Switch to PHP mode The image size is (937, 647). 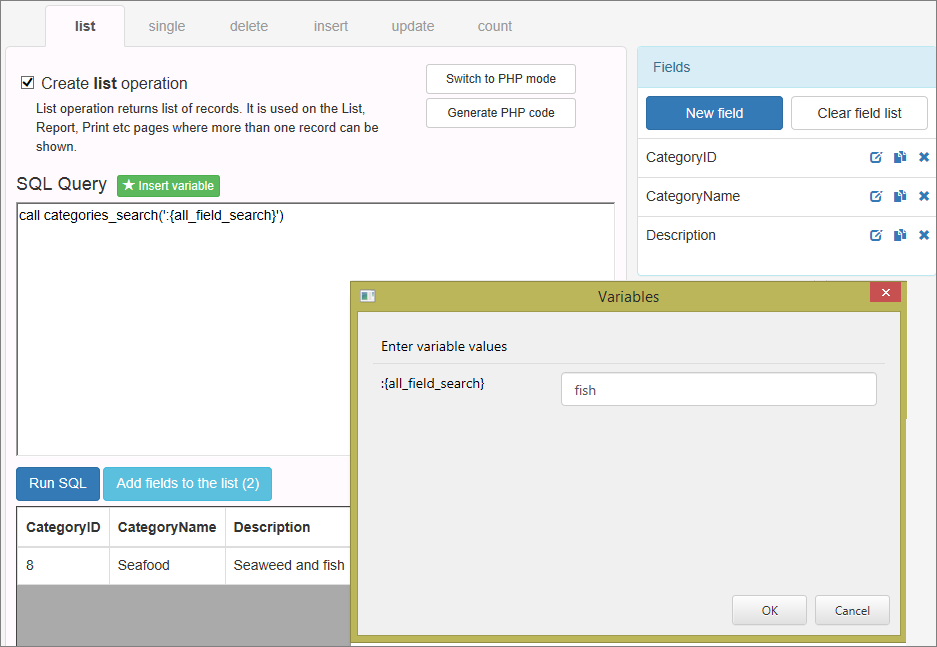[500, 79]
